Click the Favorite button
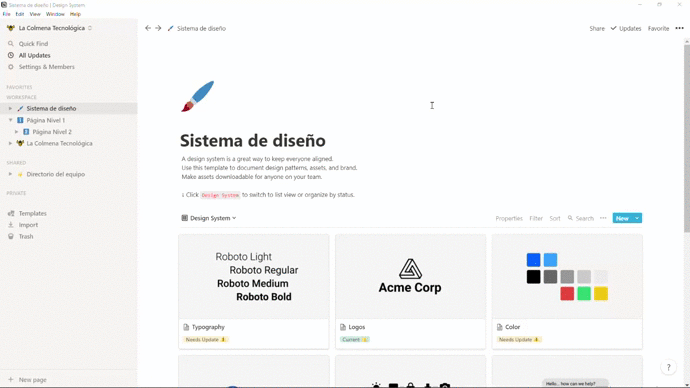The height and width of the screenshot is (388, 690). point(658,29)
